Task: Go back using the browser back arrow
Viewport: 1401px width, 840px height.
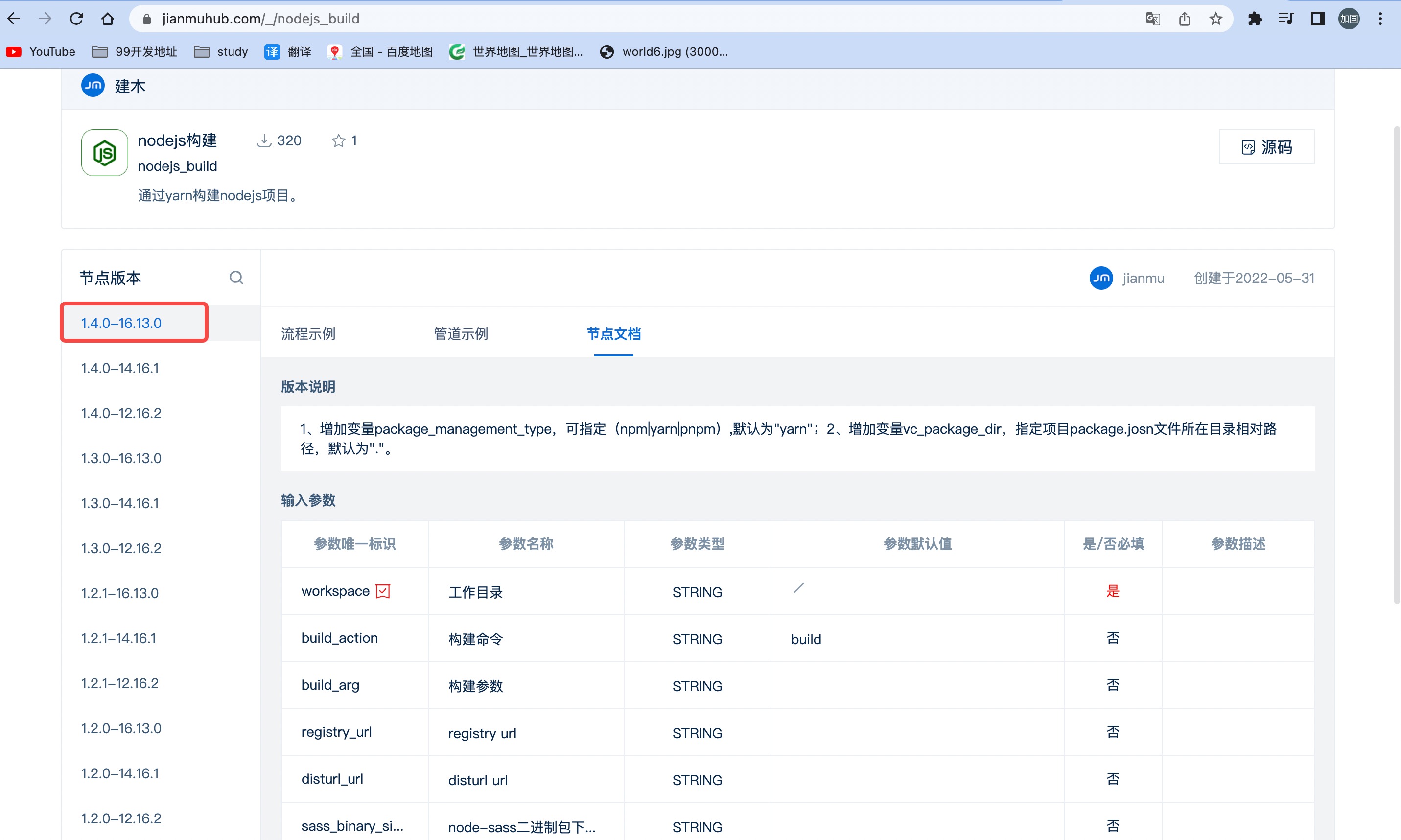Action: pyautogui.click(x=15, y=19)
